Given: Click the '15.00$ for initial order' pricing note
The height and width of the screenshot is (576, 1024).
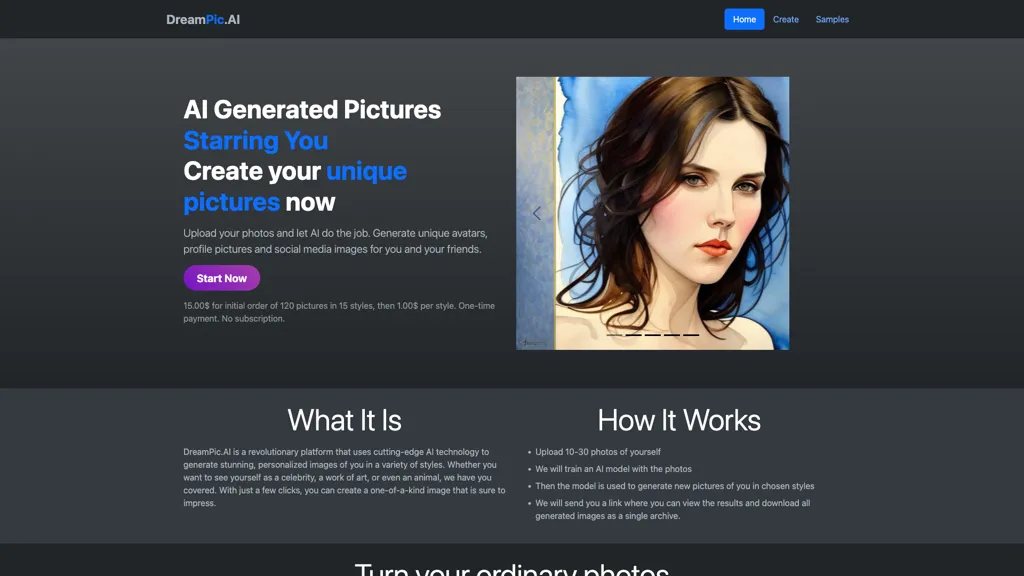Looking at the screenshot, I should (339, 312).
